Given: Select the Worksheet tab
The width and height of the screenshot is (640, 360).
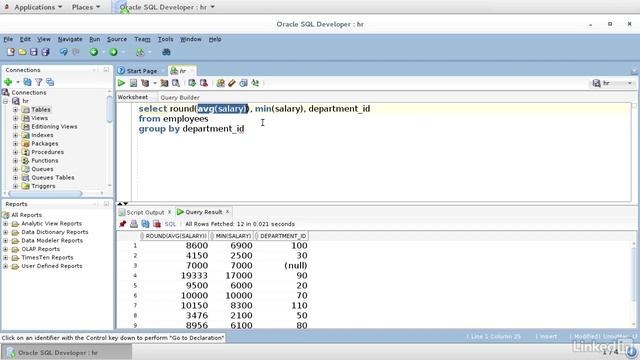Looking at the screenshot, I should point(133,97).
